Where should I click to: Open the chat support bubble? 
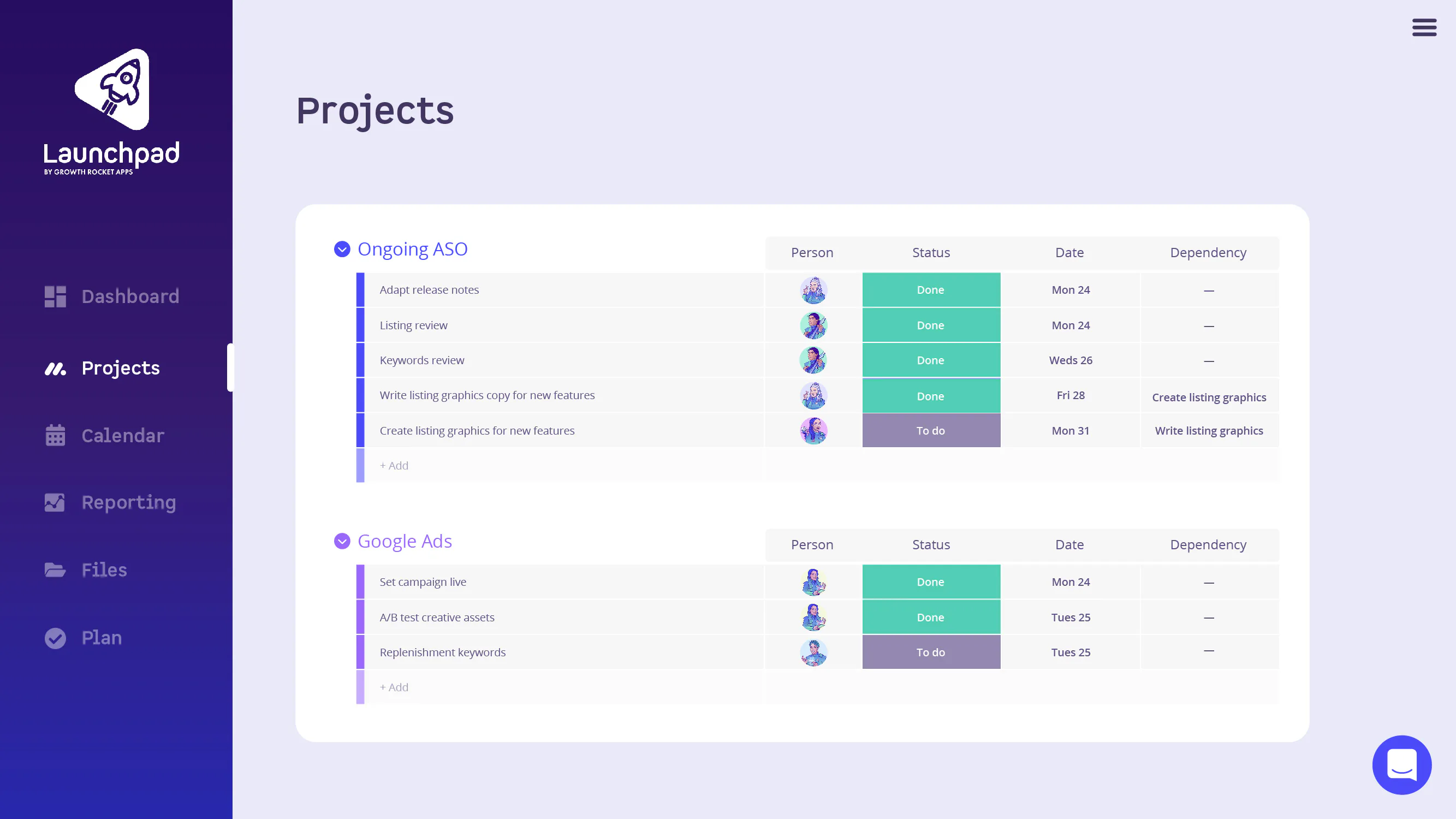tap(1401, 764)
